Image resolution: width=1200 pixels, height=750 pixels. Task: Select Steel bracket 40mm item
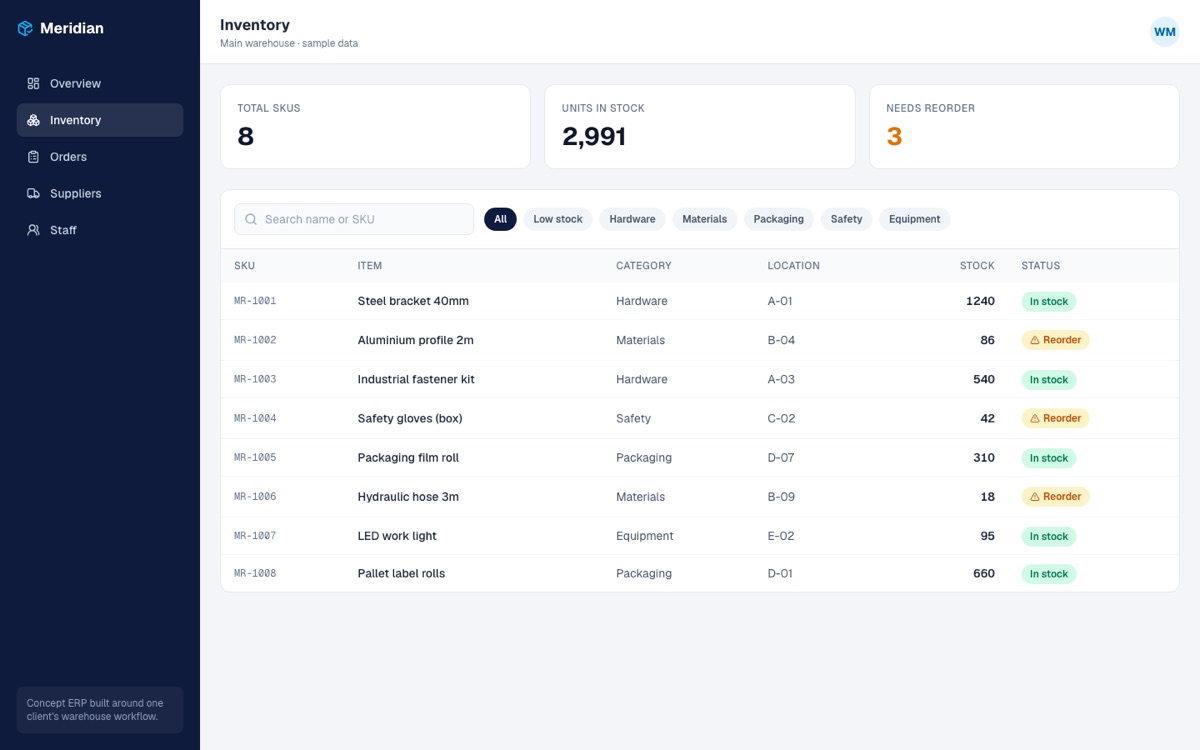413,301
